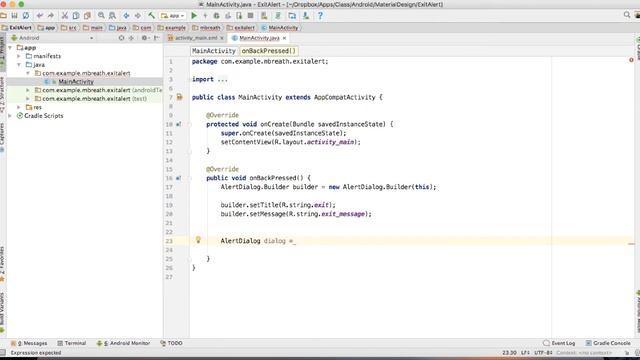Hide the project panel icon

click(x=157, y=38)
